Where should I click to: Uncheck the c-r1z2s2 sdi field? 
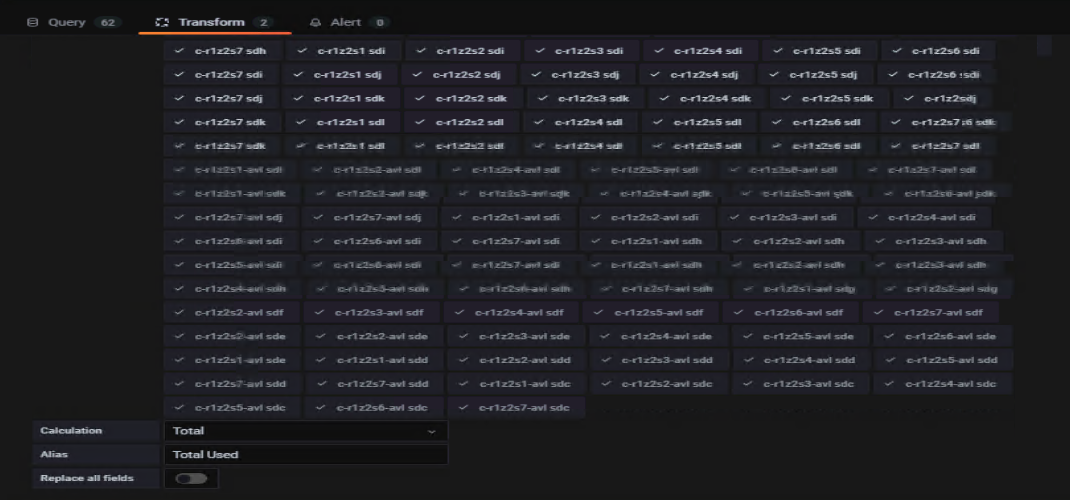click(462, 50)
